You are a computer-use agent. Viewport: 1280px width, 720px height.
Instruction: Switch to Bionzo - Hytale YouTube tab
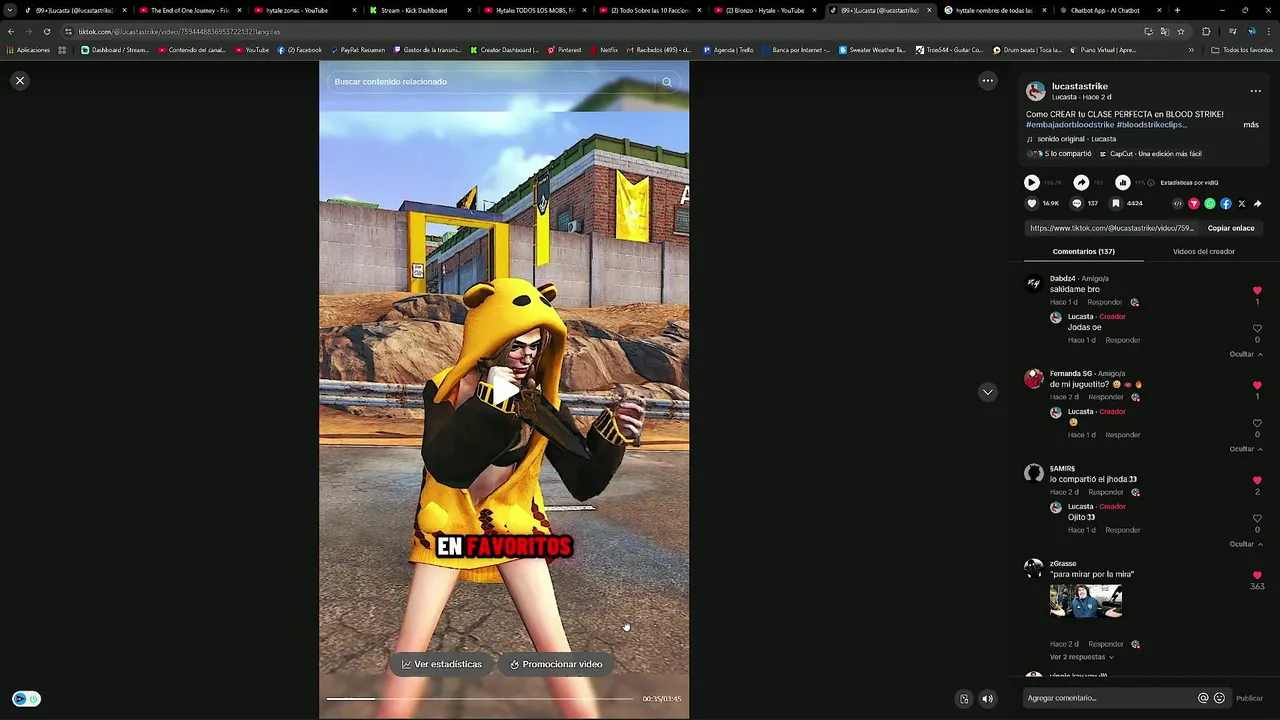point(765,10)
